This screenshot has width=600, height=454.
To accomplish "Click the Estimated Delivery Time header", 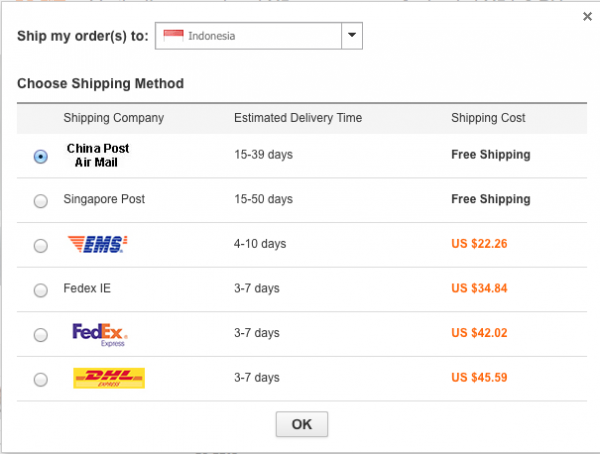I will pos(298,118).
